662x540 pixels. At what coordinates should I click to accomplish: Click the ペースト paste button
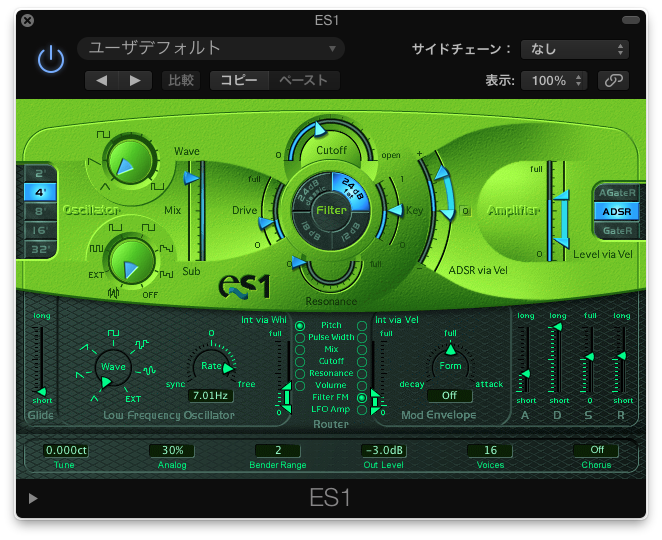point(304,80)
